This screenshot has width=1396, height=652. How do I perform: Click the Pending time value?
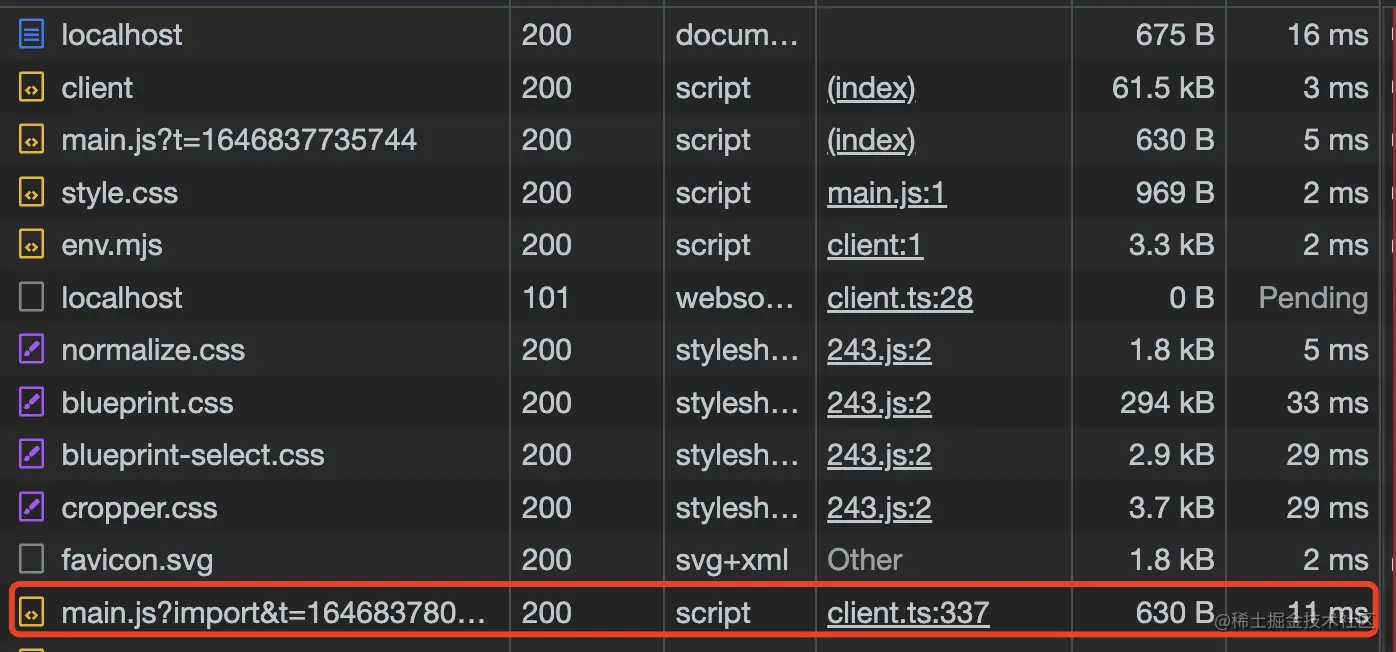[x=1313, y=298]
